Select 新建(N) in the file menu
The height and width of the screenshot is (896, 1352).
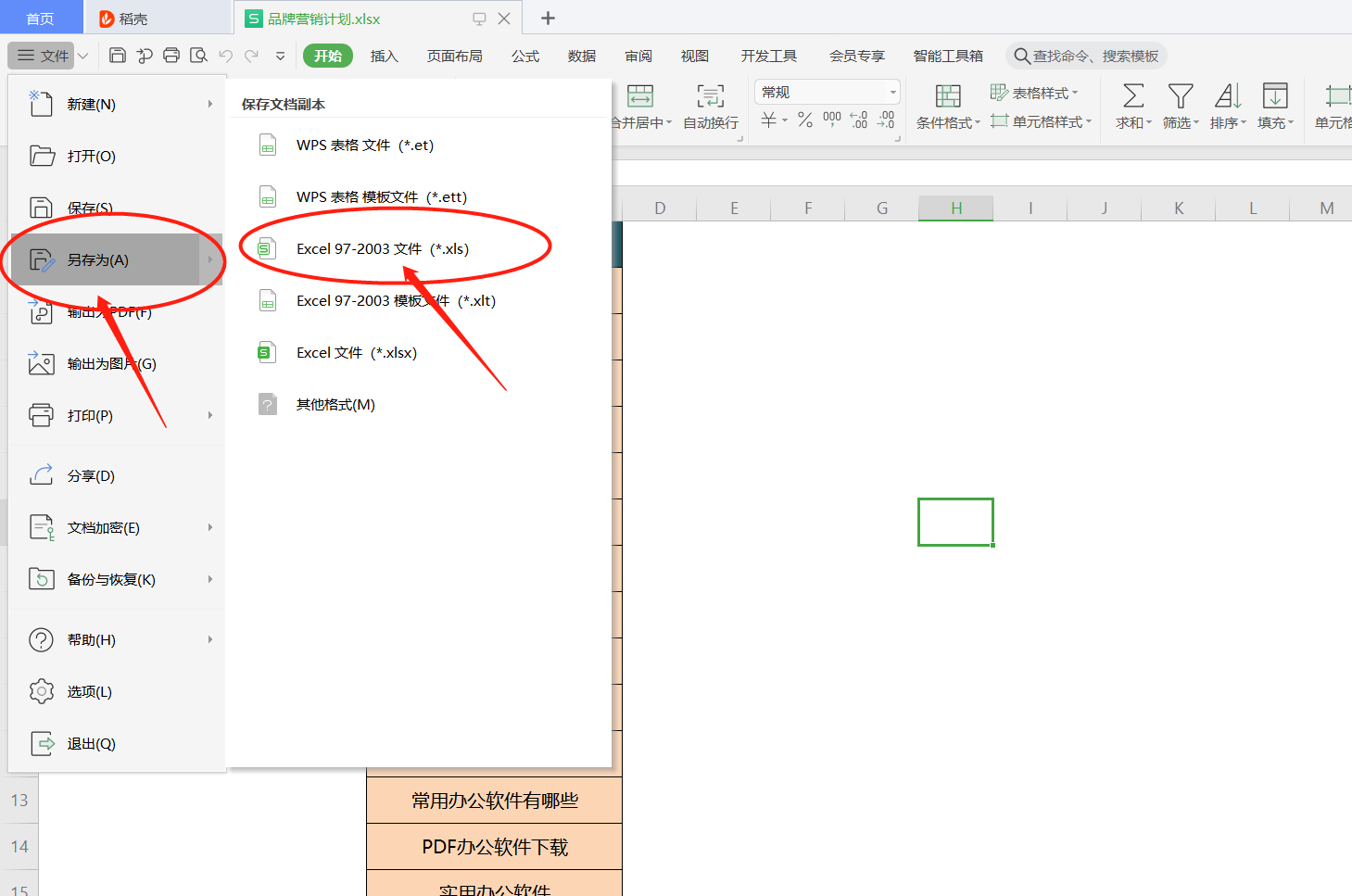(117, 104)
